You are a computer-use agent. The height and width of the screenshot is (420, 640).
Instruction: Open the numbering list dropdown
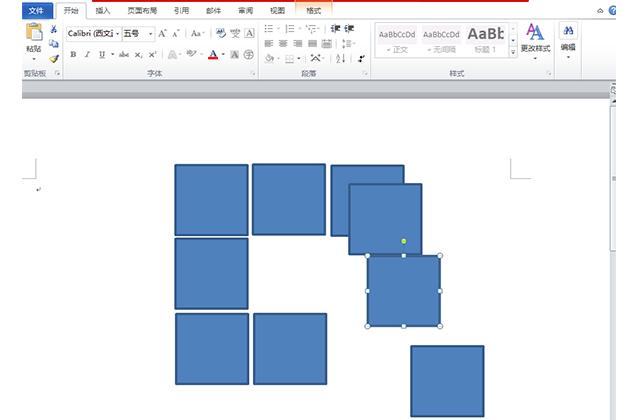tap(300, 29)
